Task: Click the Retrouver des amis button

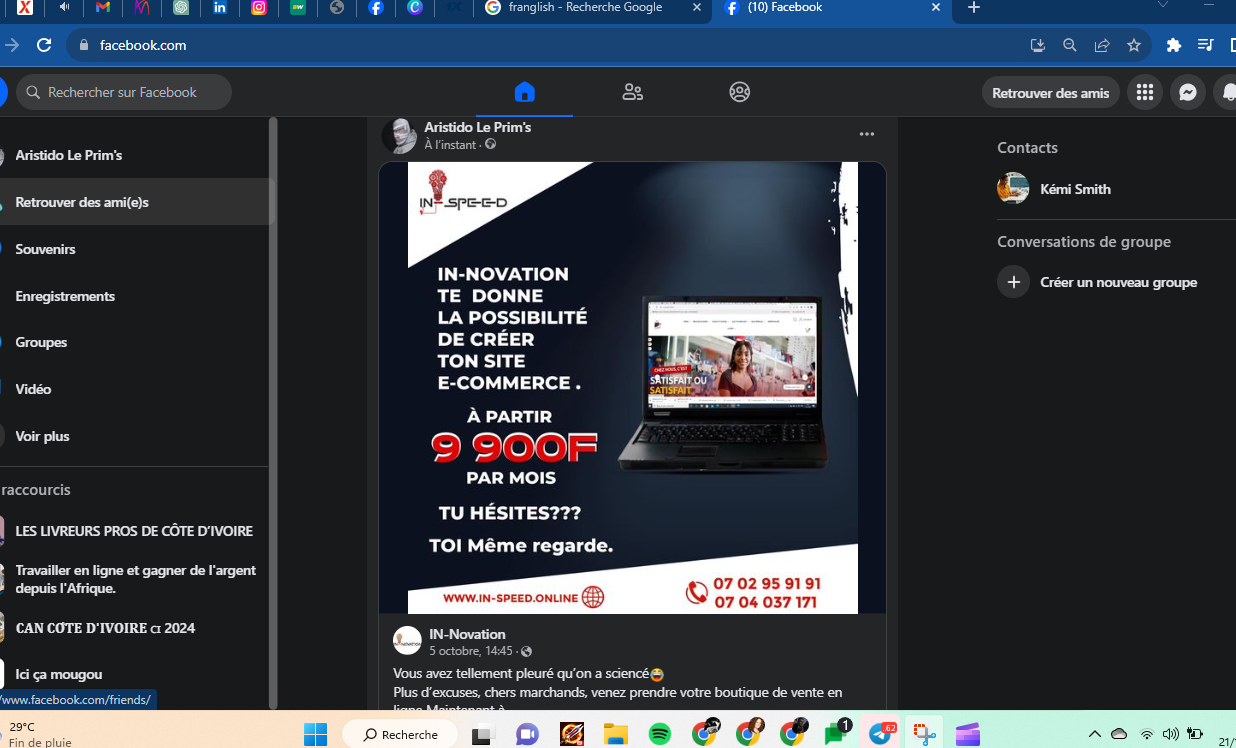Action: click(1050, 93)
